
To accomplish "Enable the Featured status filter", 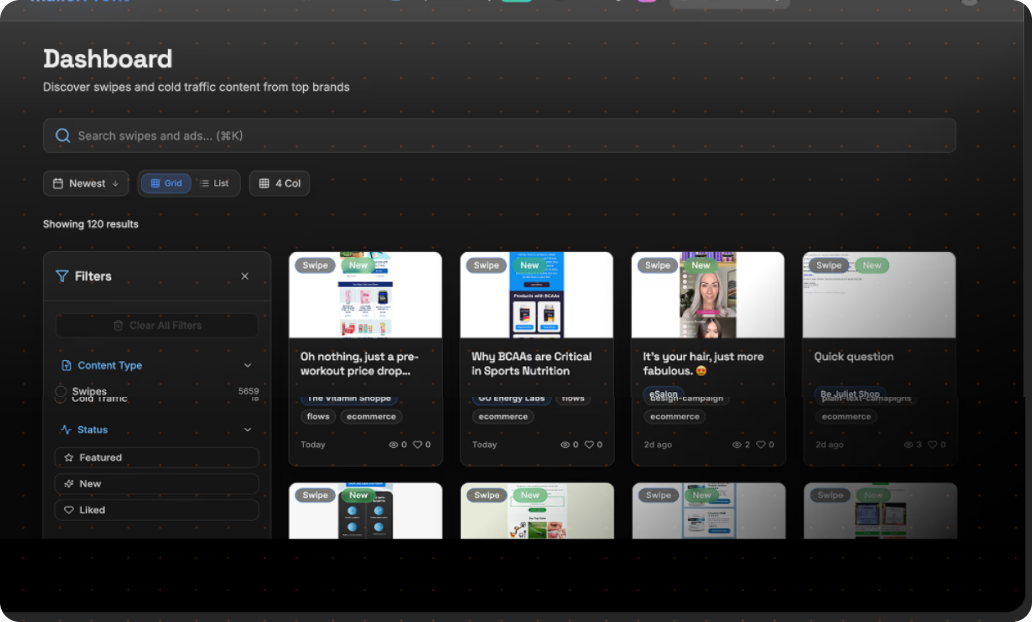I will tap(157, 457).
